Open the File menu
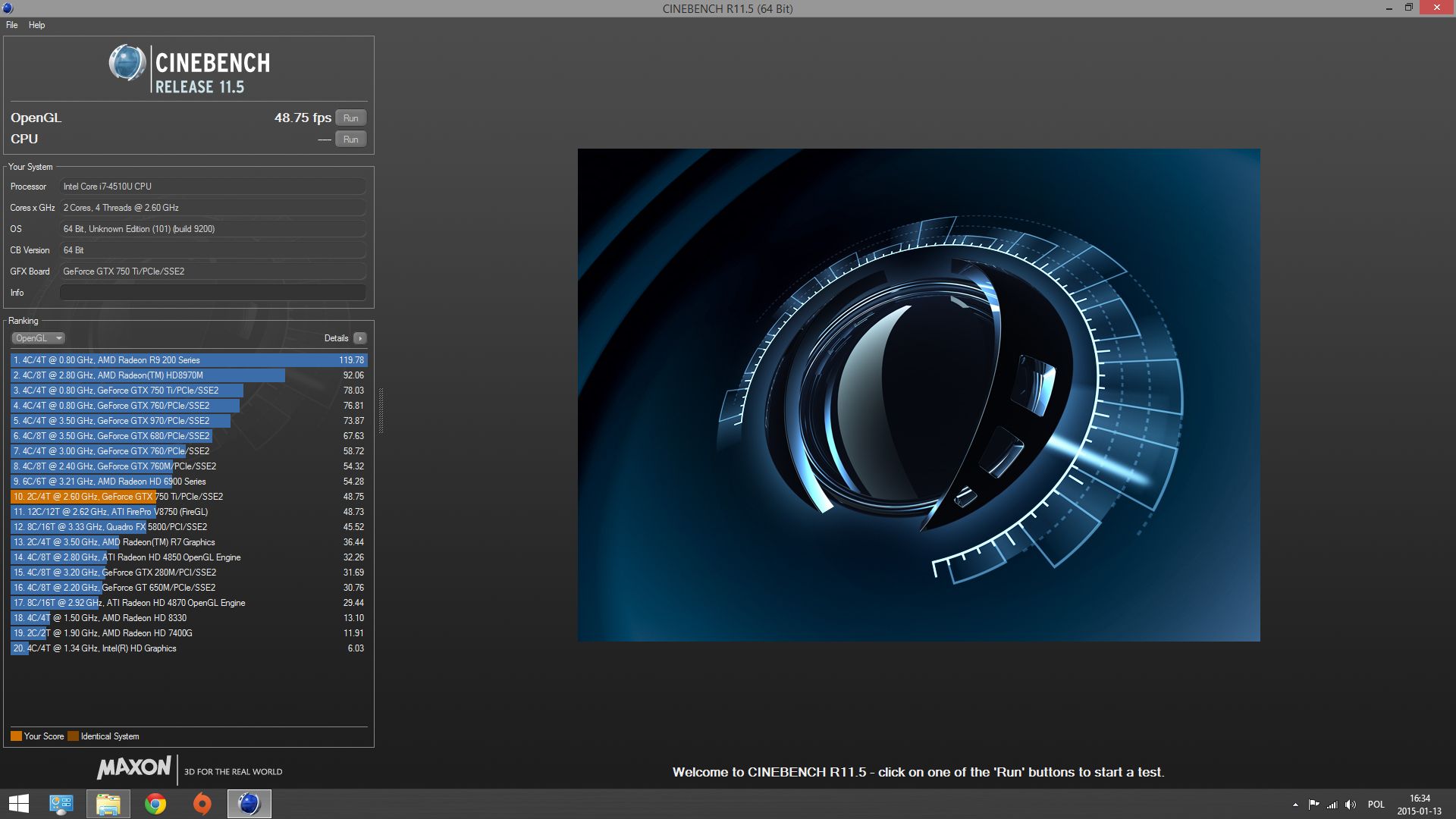Image resolution: width=1456 pixels, height=819 pixels. (x=12, y=25)
